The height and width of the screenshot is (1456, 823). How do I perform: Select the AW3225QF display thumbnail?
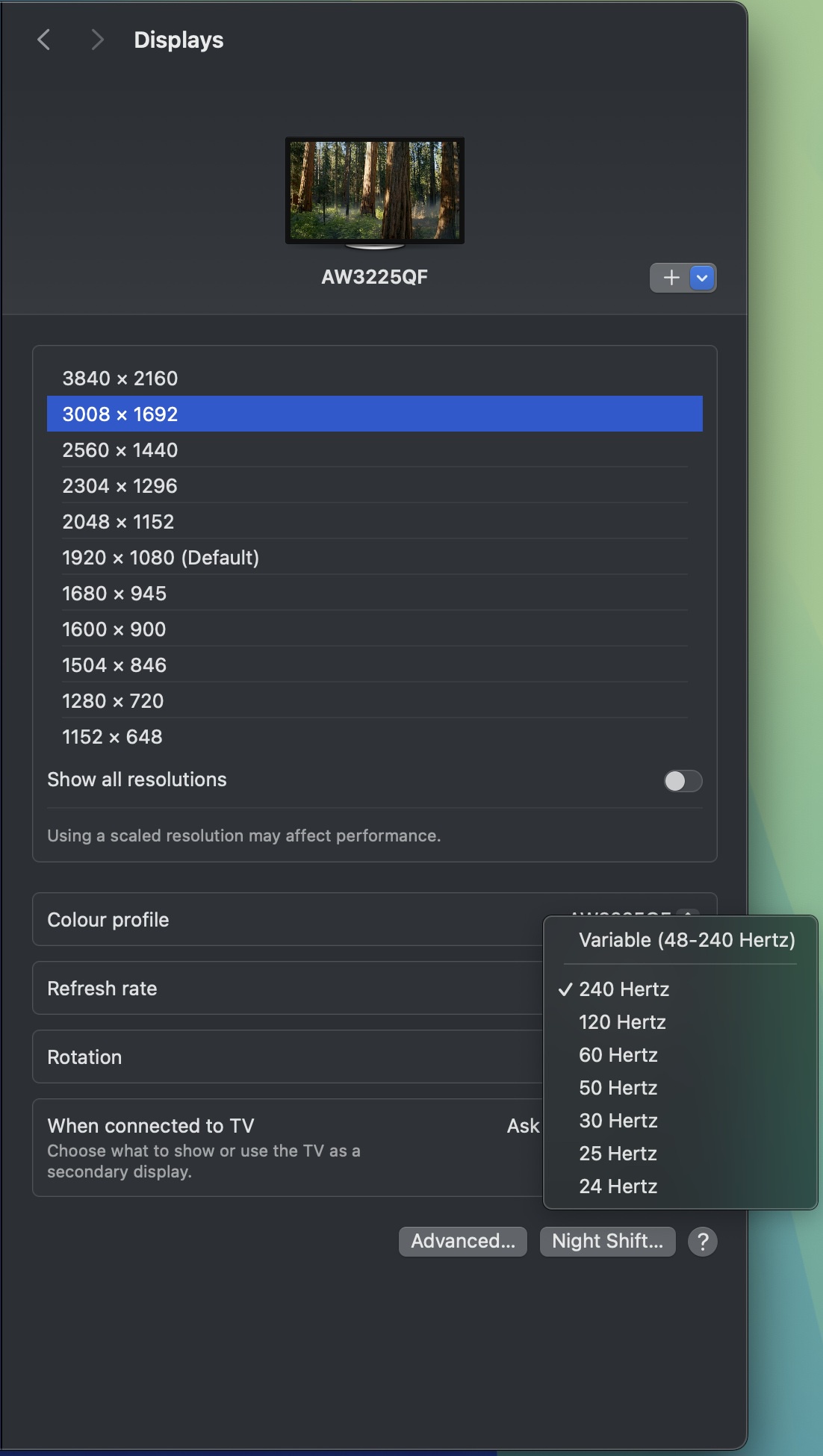click(374, 191)
